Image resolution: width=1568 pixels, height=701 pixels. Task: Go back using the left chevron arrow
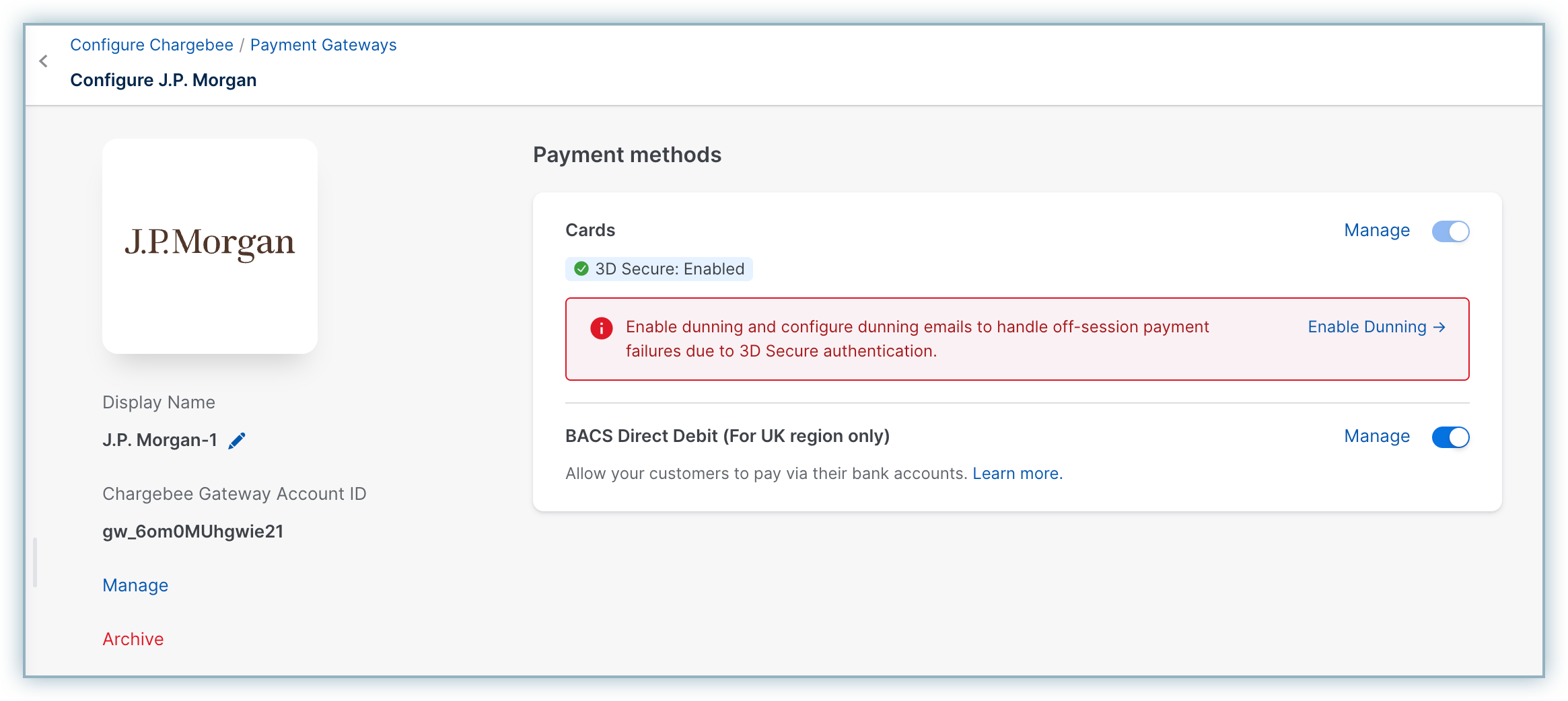click(x=44, y=61)
